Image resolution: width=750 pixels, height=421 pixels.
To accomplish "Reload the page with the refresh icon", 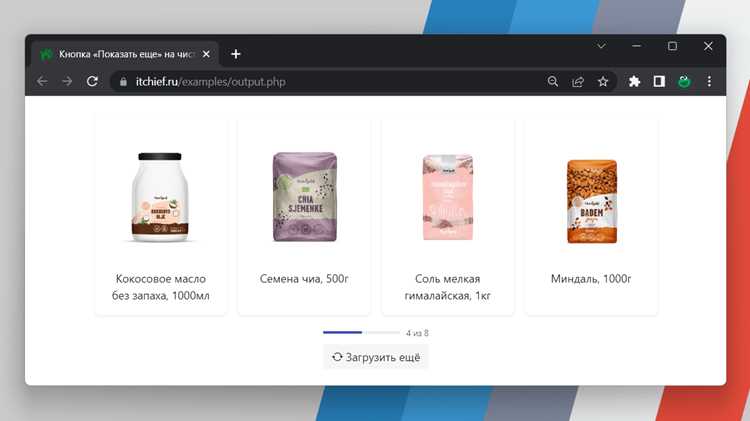I will [x=92, y=81].
